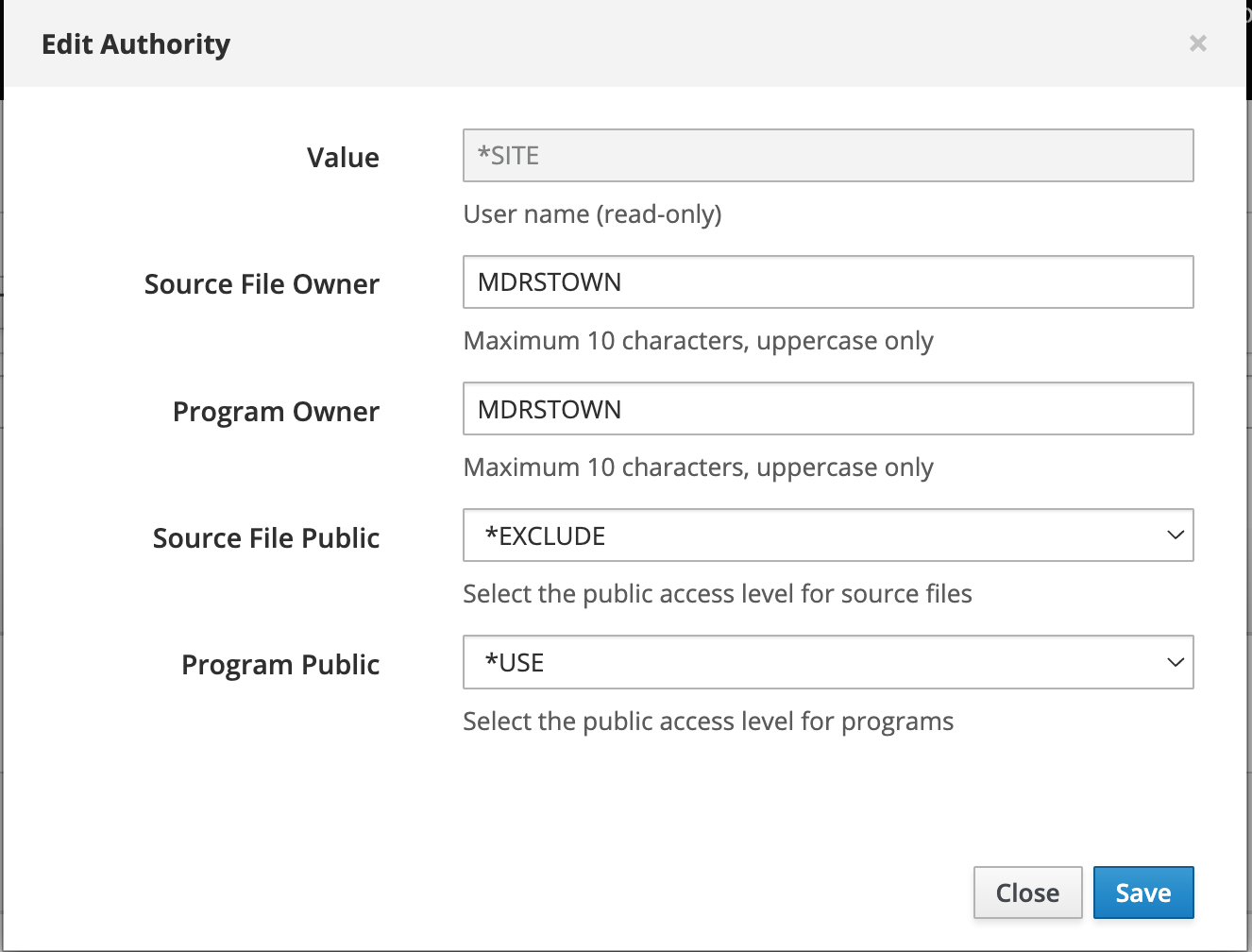Click the Edit Authority dialog title
The height and width of the screenshot is (952, 1252).
[136, 44]
